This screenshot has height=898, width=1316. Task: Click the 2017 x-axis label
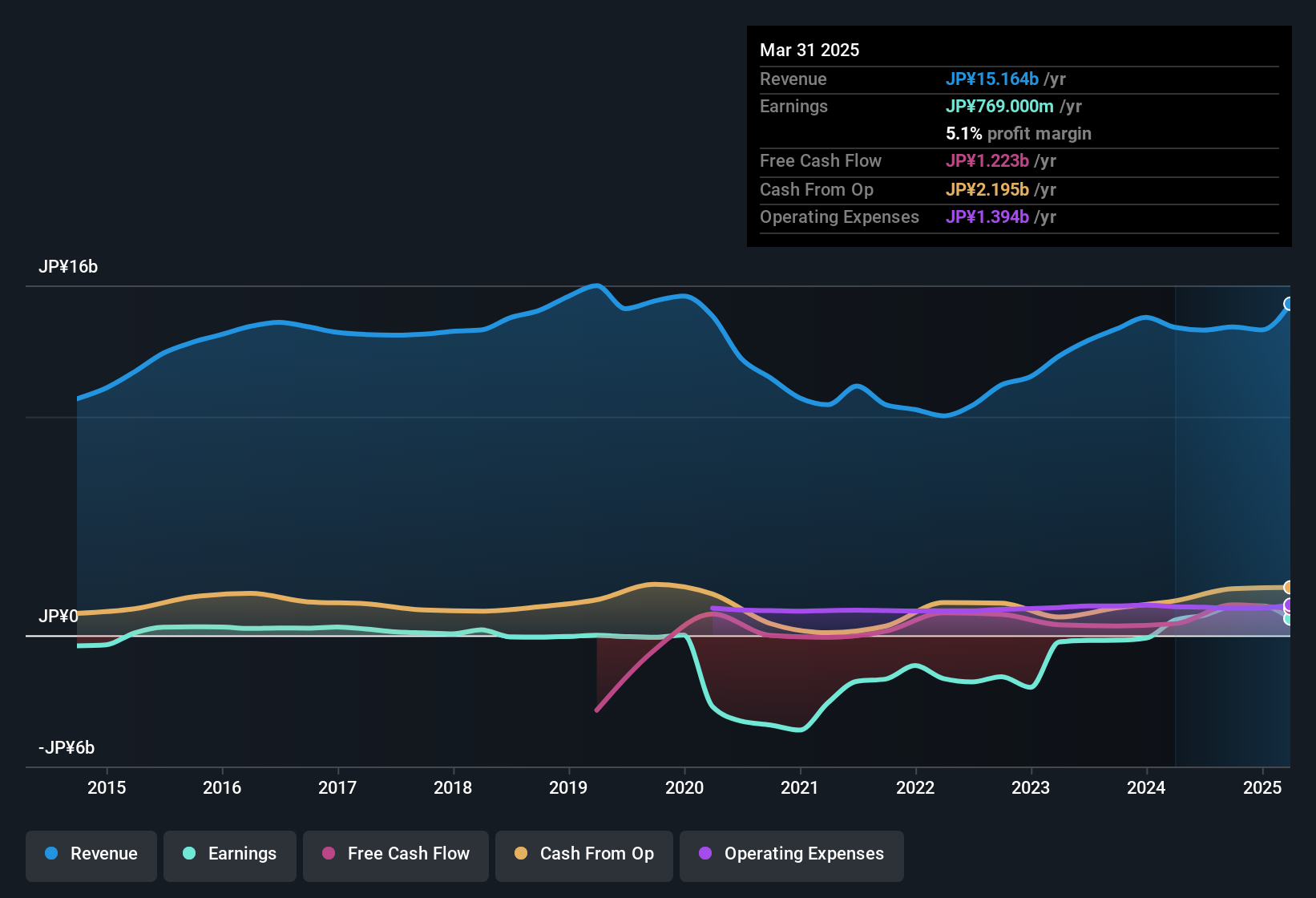[x=337, y=787]
